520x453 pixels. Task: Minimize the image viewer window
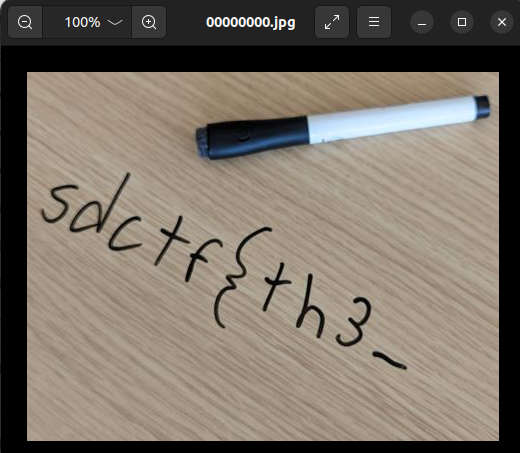[422, 22]
